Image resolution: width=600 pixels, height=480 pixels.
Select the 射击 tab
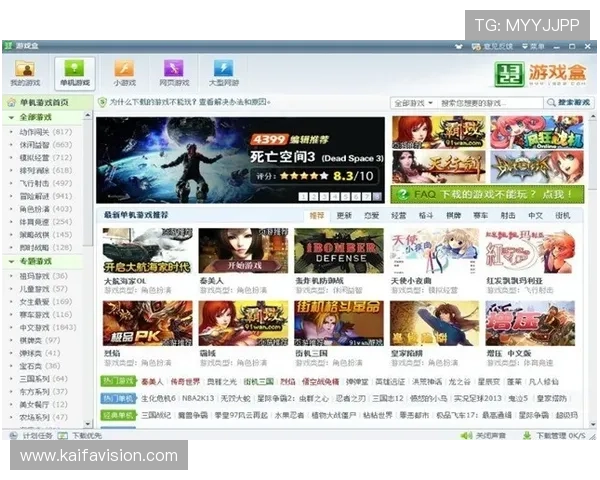click(508, 216)
